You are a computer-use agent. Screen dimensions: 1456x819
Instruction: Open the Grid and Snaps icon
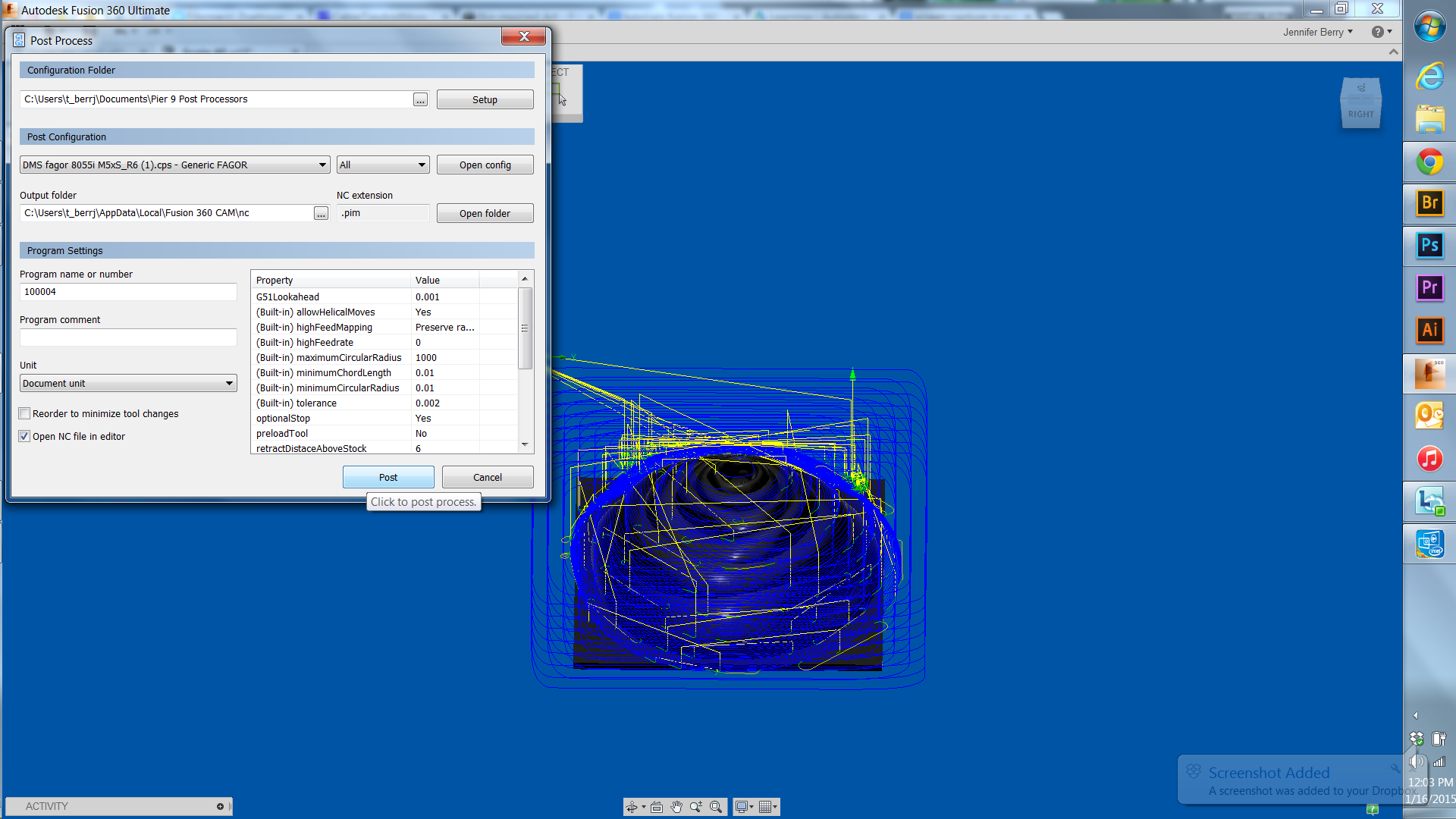[x=765, y=807]
